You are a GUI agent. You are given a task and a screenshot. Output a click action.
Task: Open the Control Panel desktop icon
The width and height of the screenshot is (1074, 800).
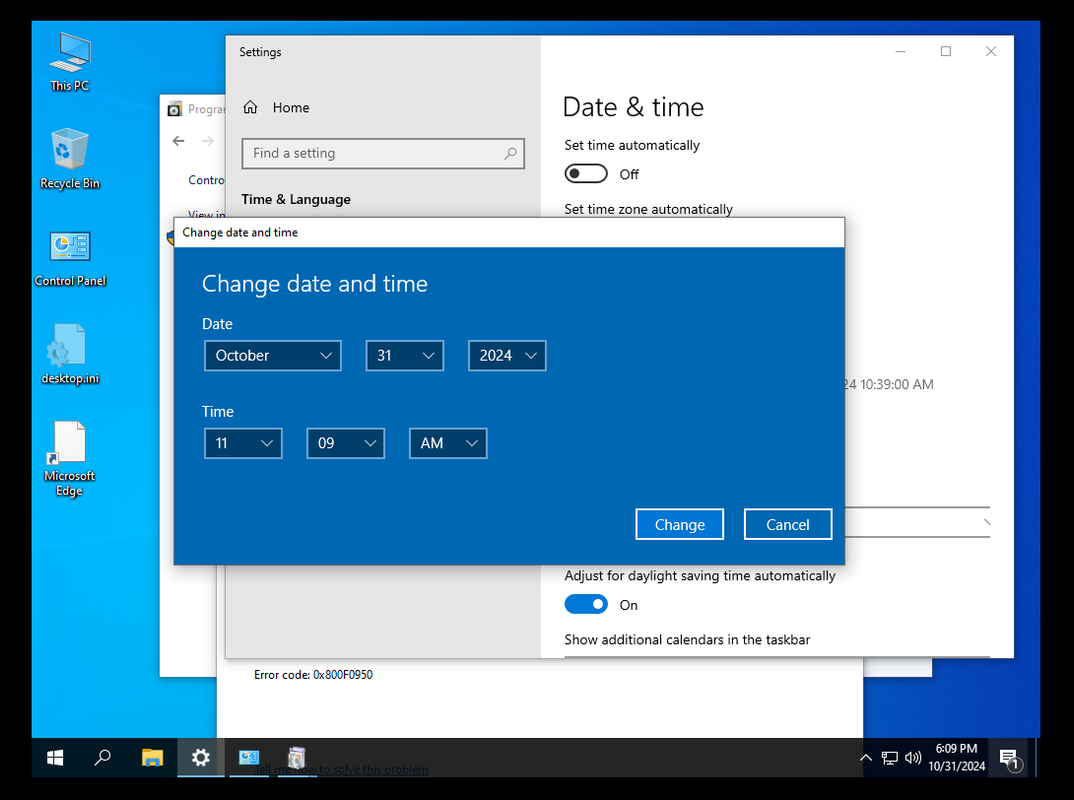pyautogui.click(x=69, y=258)
